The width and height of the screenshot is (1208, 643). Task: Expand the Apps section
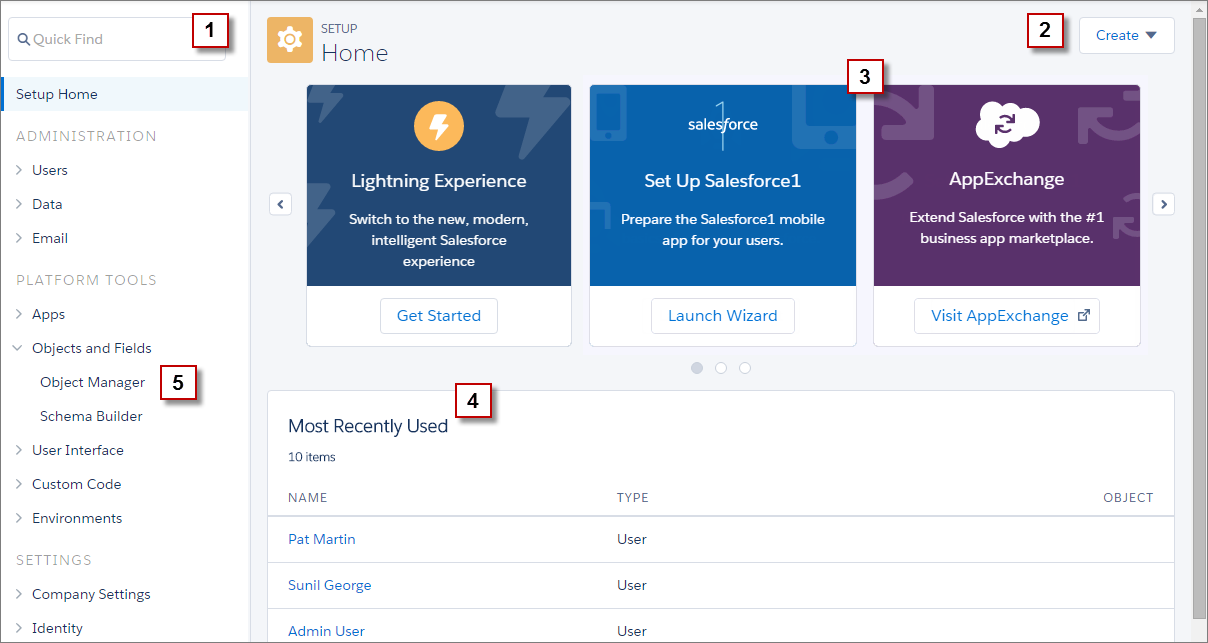coord(19,314)
